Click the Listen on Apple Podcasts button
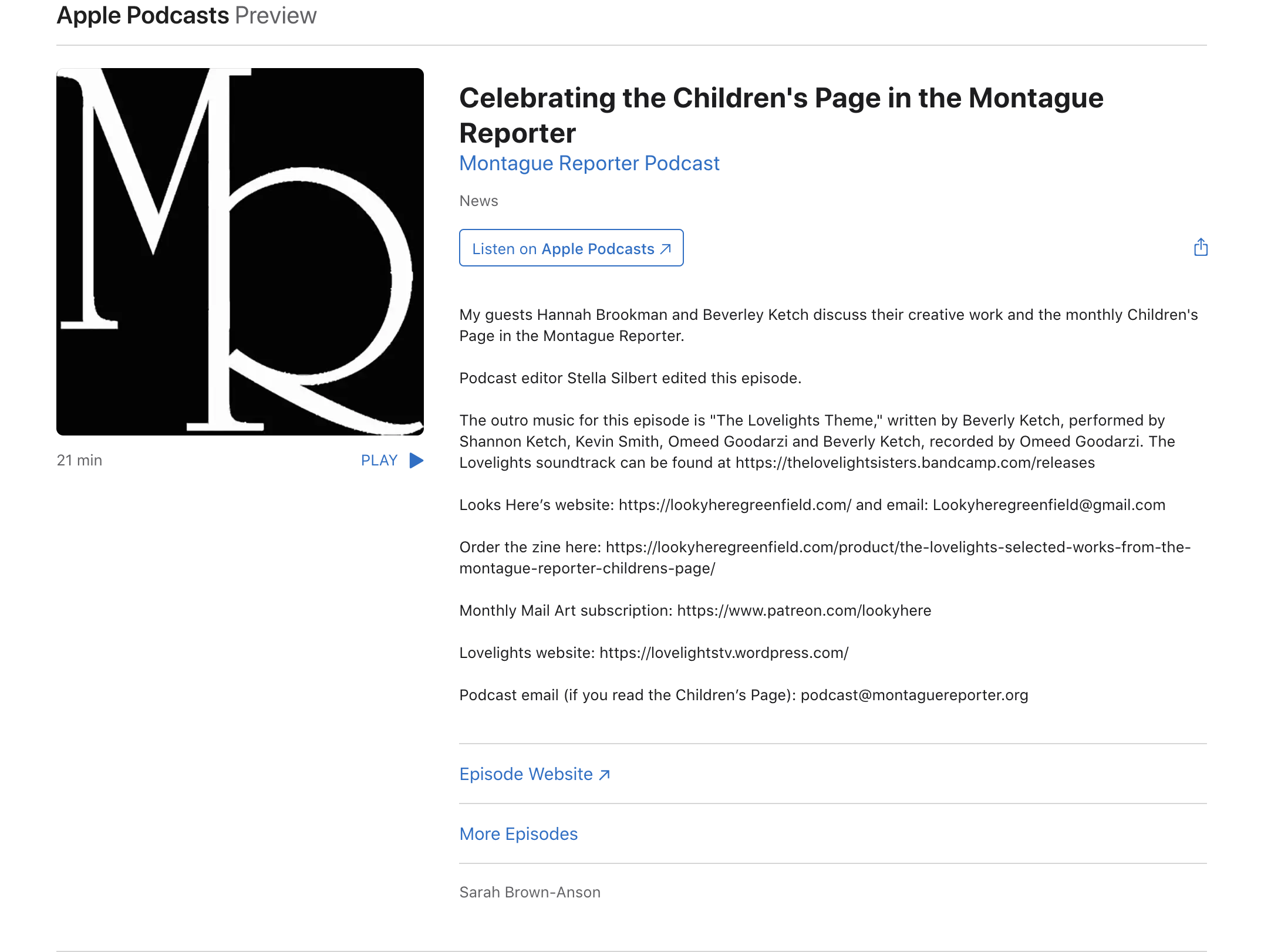Viewport: 1261px width, 952px height. click(x=571, y=248)
